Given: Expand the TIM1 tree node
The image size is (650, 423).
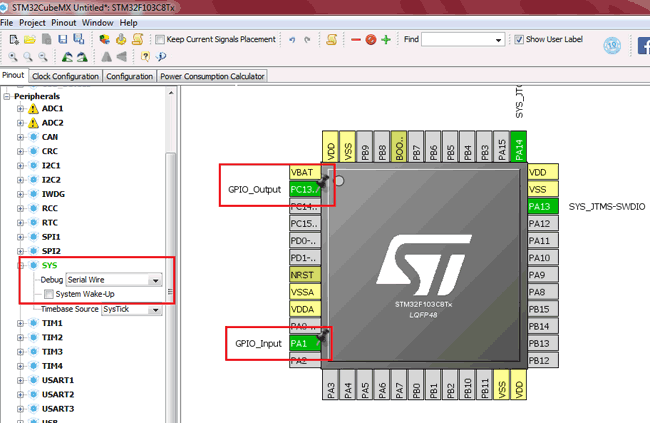Looking at the screenshot, I should coord(20,323).
